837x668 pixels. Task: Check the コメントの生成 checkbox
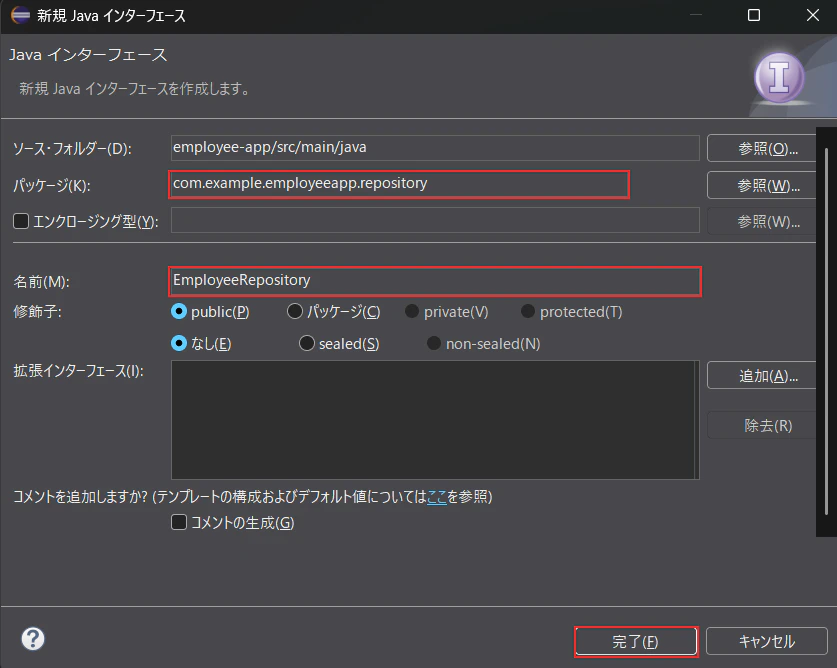pos(179,522)
